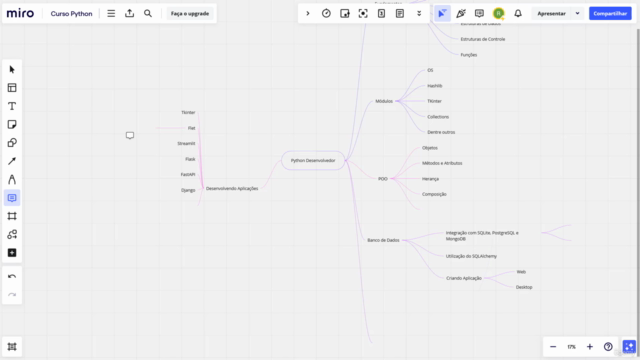Open board search magnifier
This screenshot has width=640, height=360.
click(x=148, y=13)
